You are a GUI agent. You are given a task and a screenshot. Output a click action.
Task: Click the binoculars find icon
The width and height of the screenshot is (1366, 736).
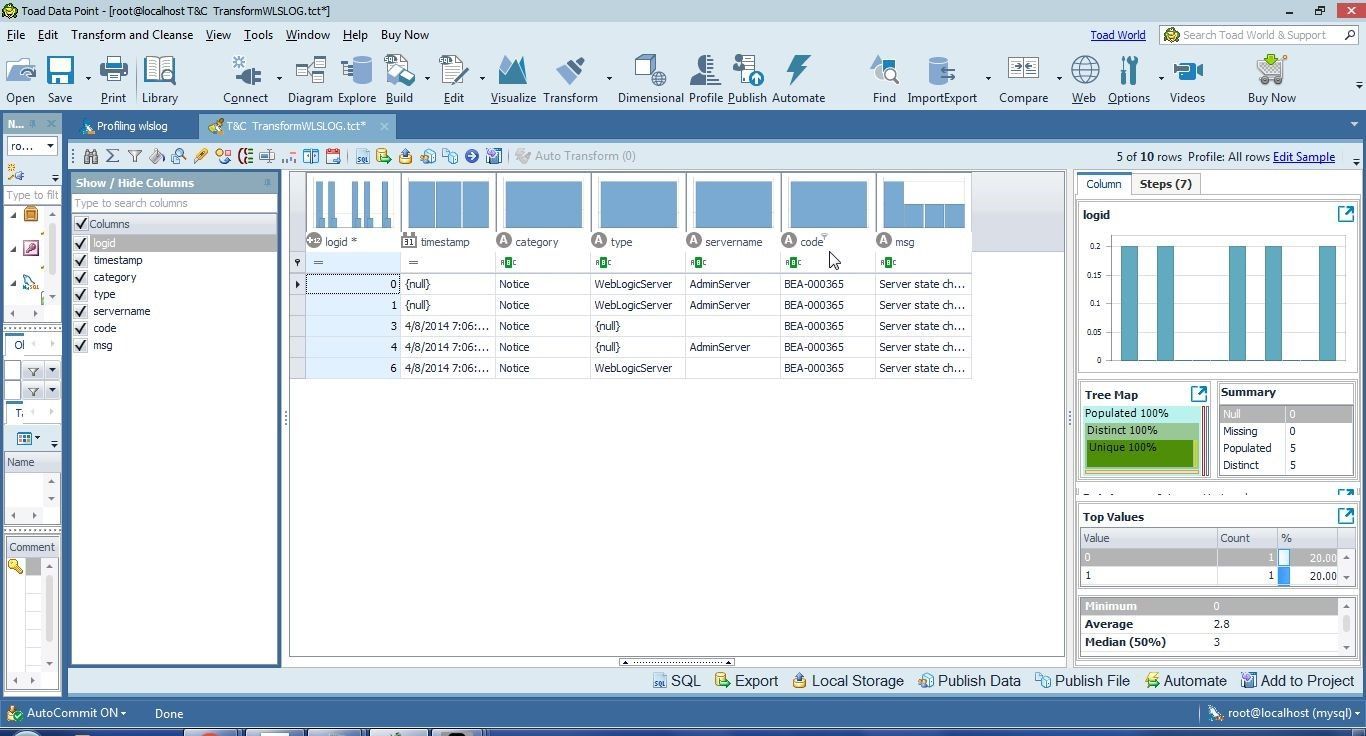(91, 156)
